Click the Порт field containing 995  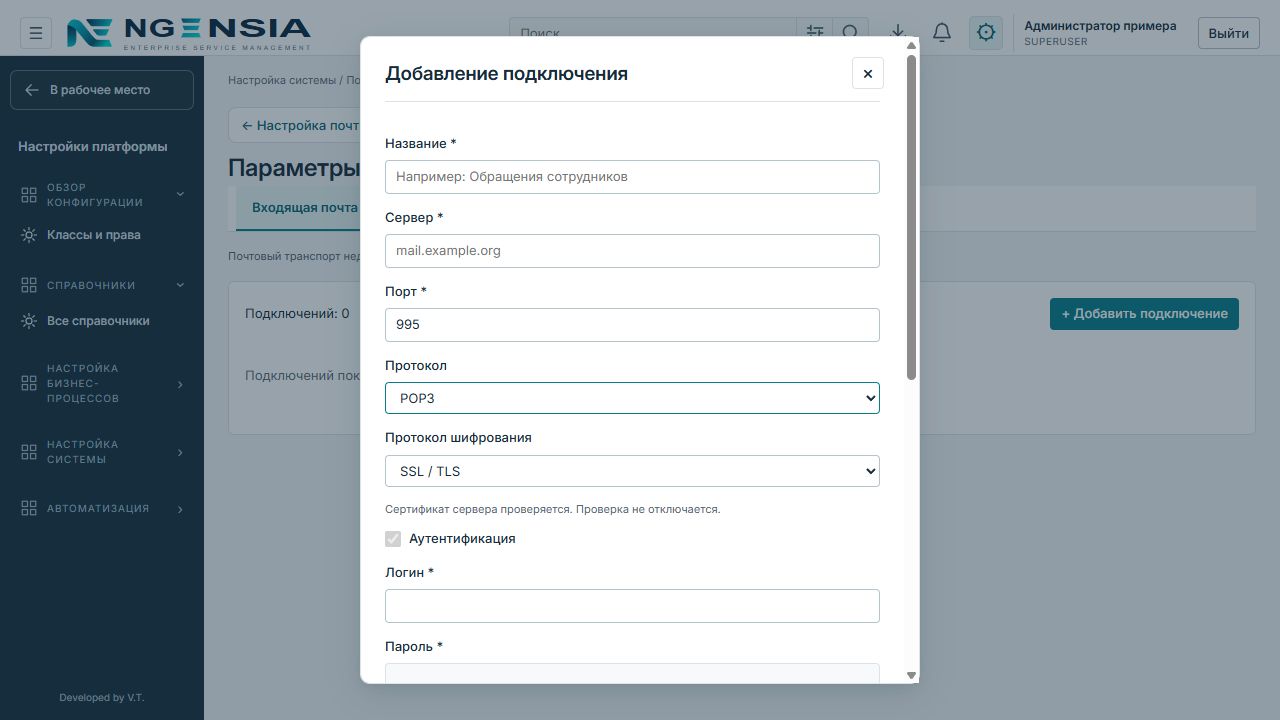pyautogui.click(x=632, y=325)
